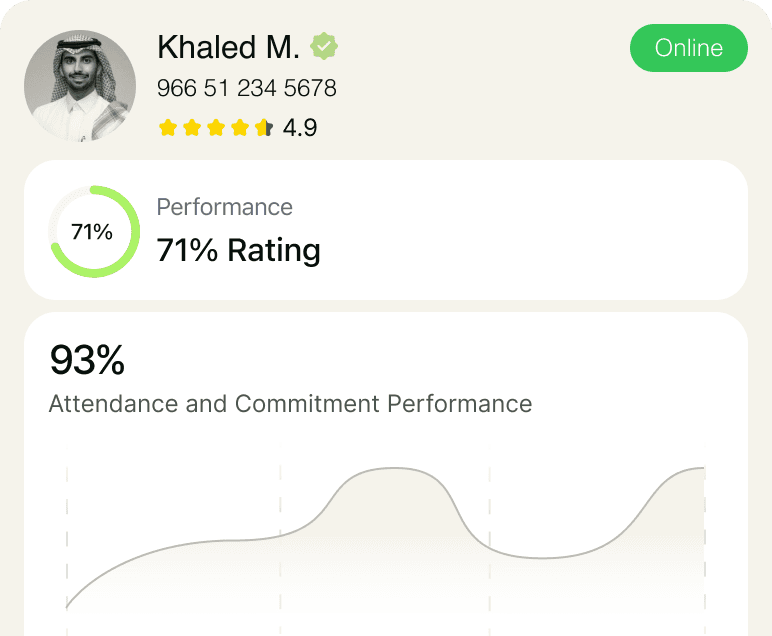
Task: Open Attendance and Commitment Performance details
Action: 290,404
